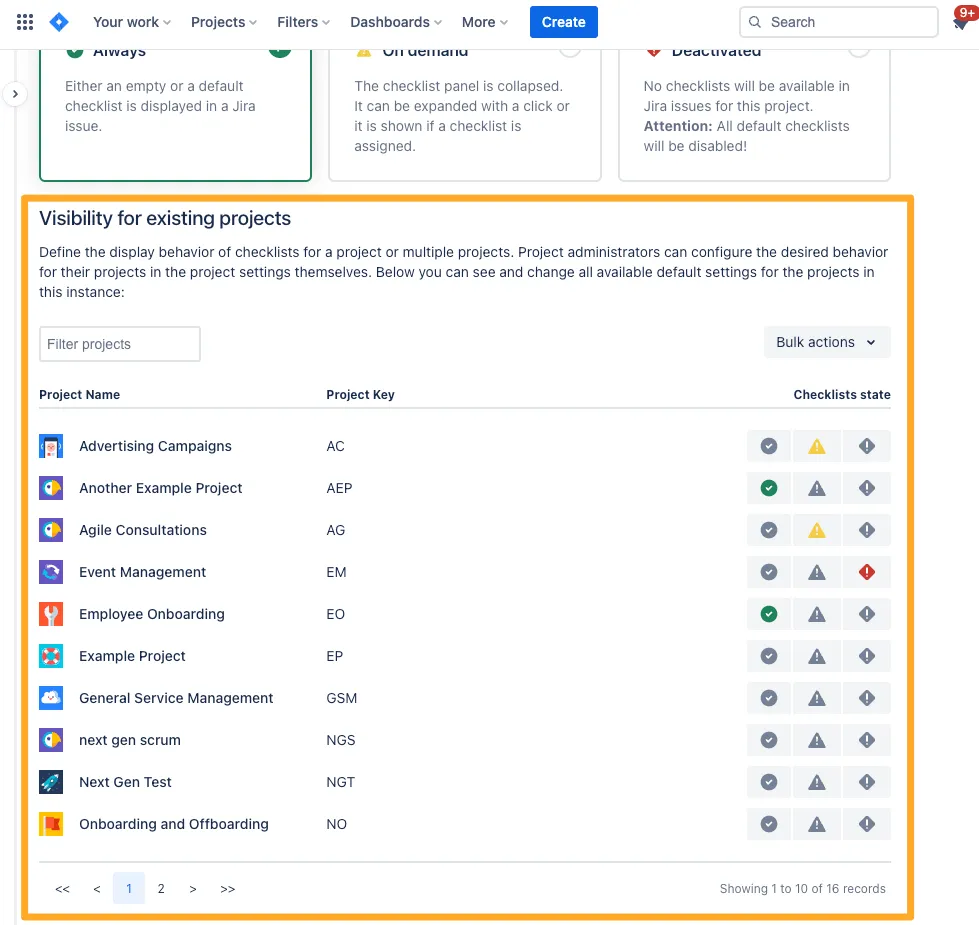Click the next gen scrum avatar
Screen dimensions: 979x925
point(51,740)
